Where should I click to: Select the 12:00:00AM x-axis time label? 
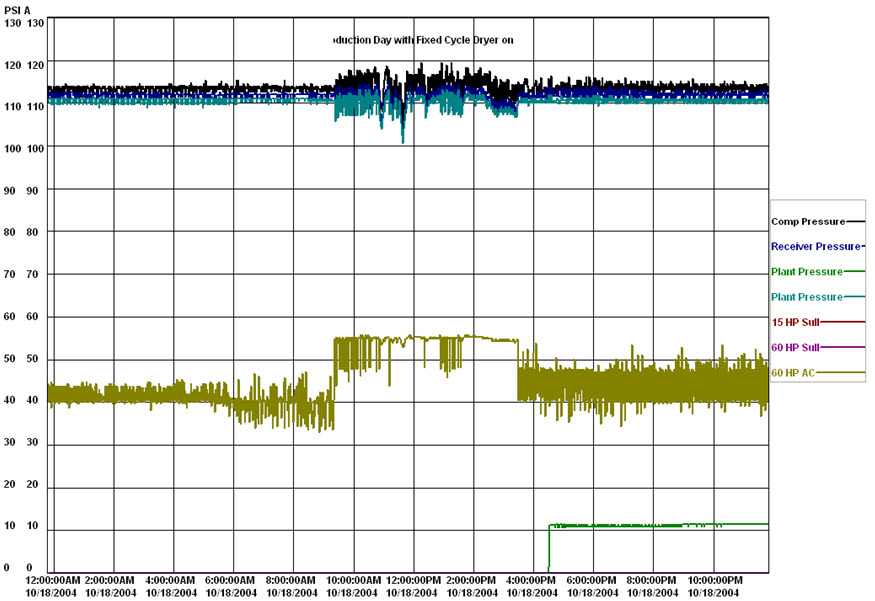click(53, 580)
